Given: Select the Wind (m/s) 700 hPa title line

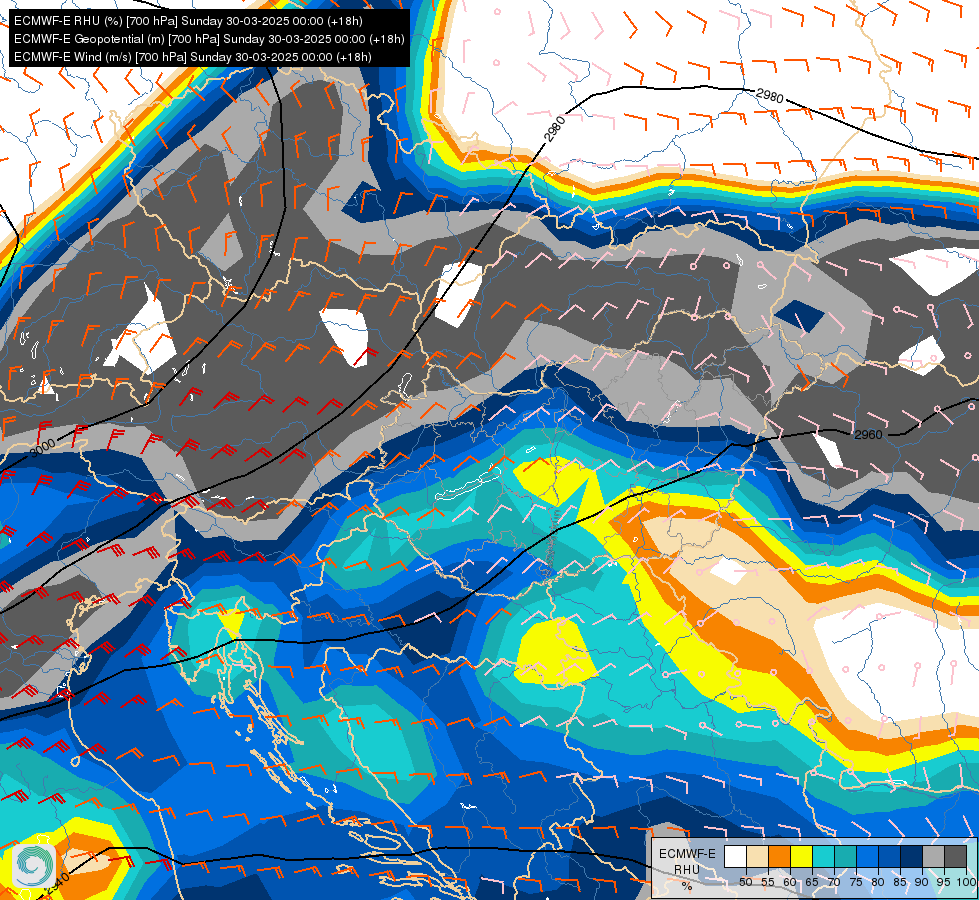Looking at the screenshot, I should 192,57.
